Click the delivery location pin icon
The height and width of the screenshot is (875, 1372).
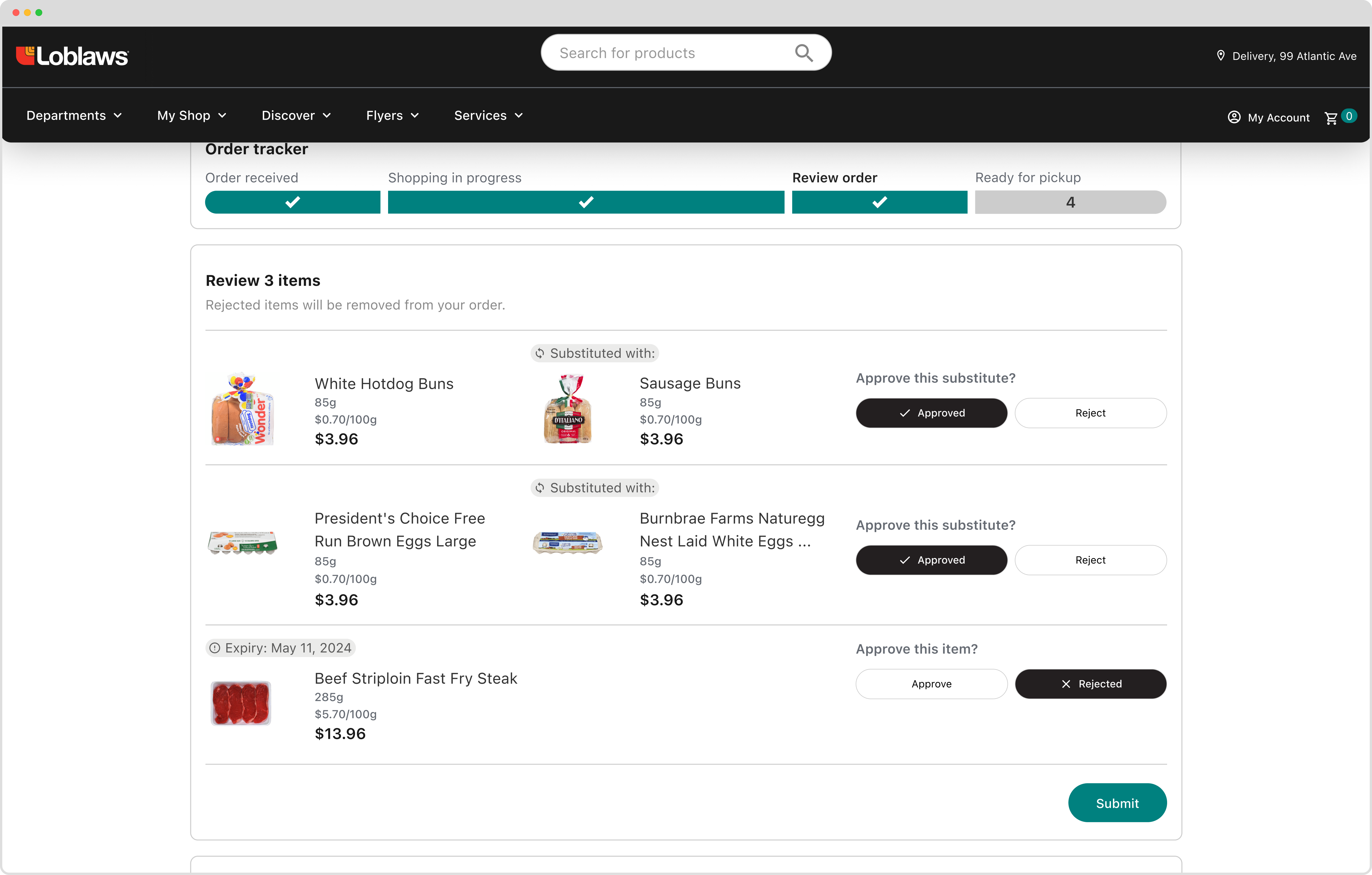coord(1220,55)
